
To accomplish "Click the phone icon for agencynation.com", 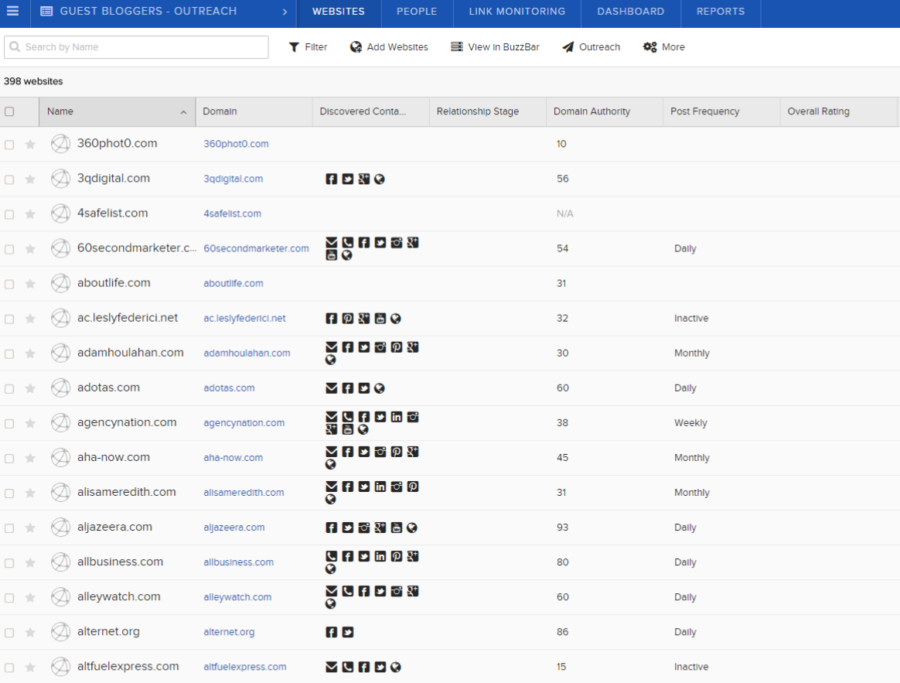I will [x=348, y=417].
